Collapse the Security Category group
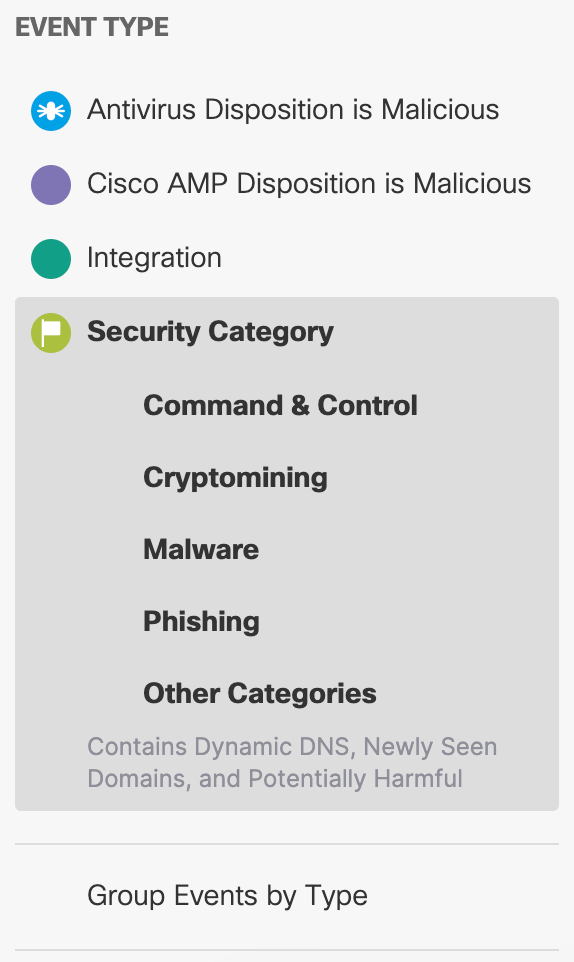This screenshot has width=574, height=962. [x=210, y=332]
